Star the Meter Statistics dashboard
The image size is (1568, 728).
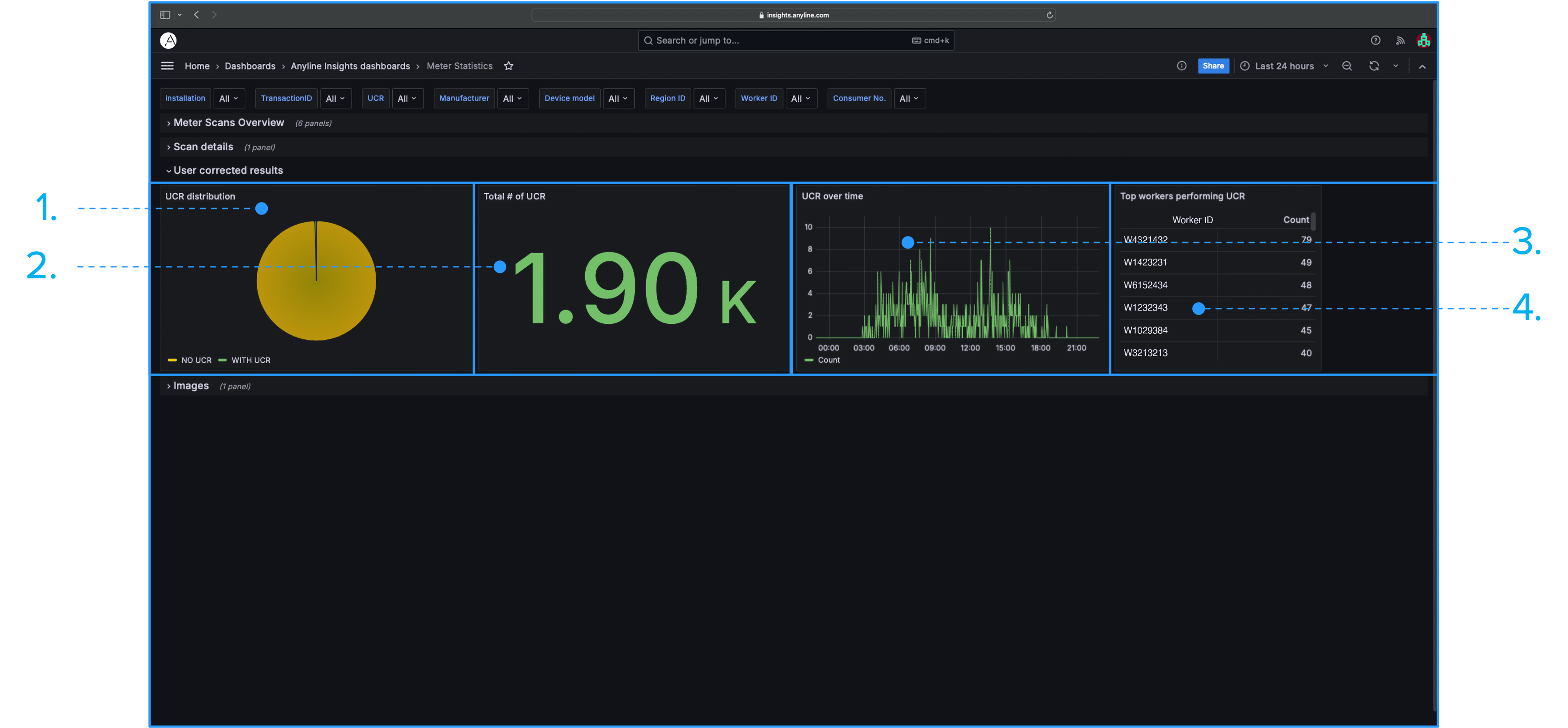(509, 66)
